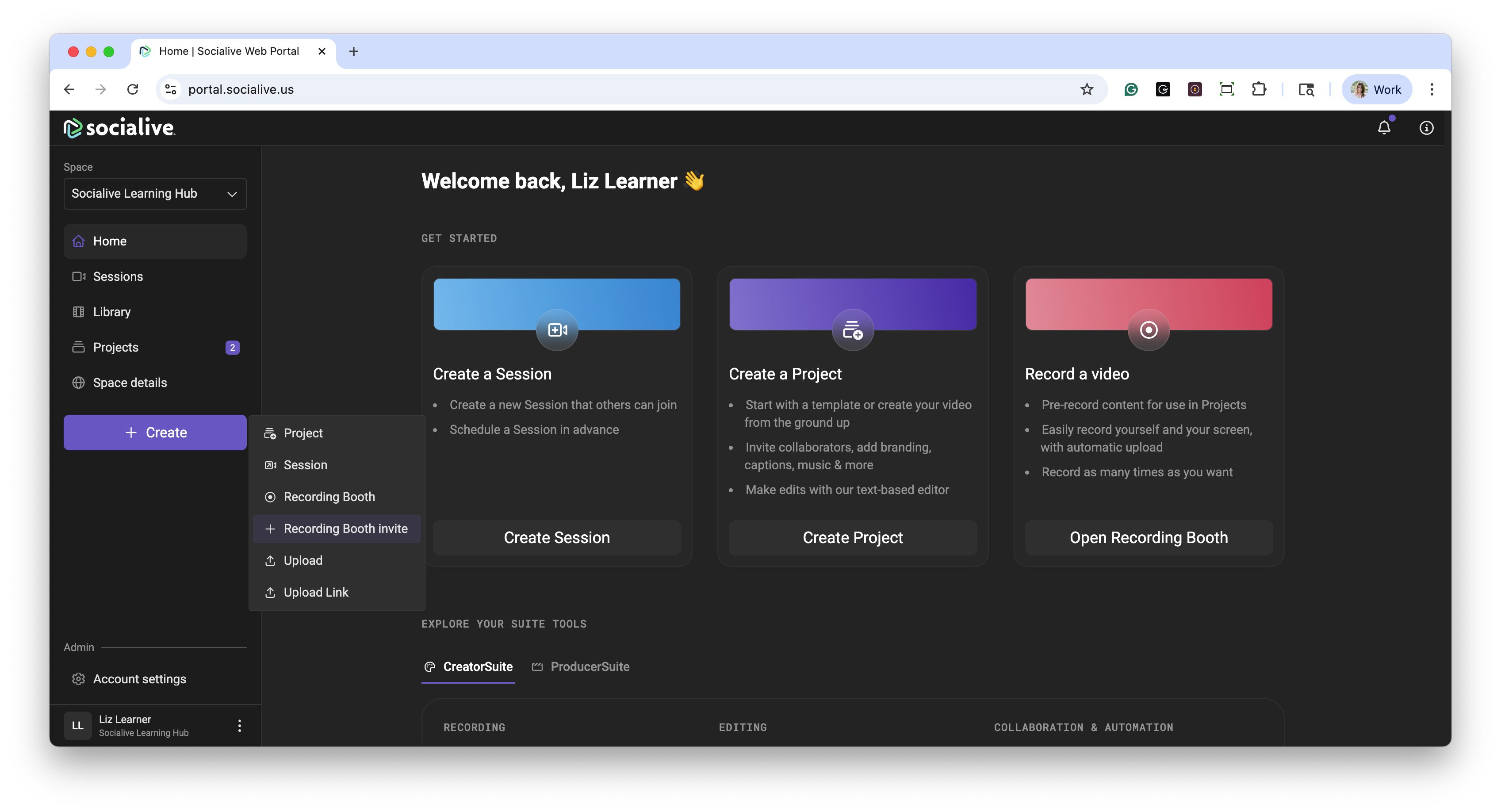Click the red Record a video icon
Viewport: 1501px width, 812px height.
(x=1148, y=330)
